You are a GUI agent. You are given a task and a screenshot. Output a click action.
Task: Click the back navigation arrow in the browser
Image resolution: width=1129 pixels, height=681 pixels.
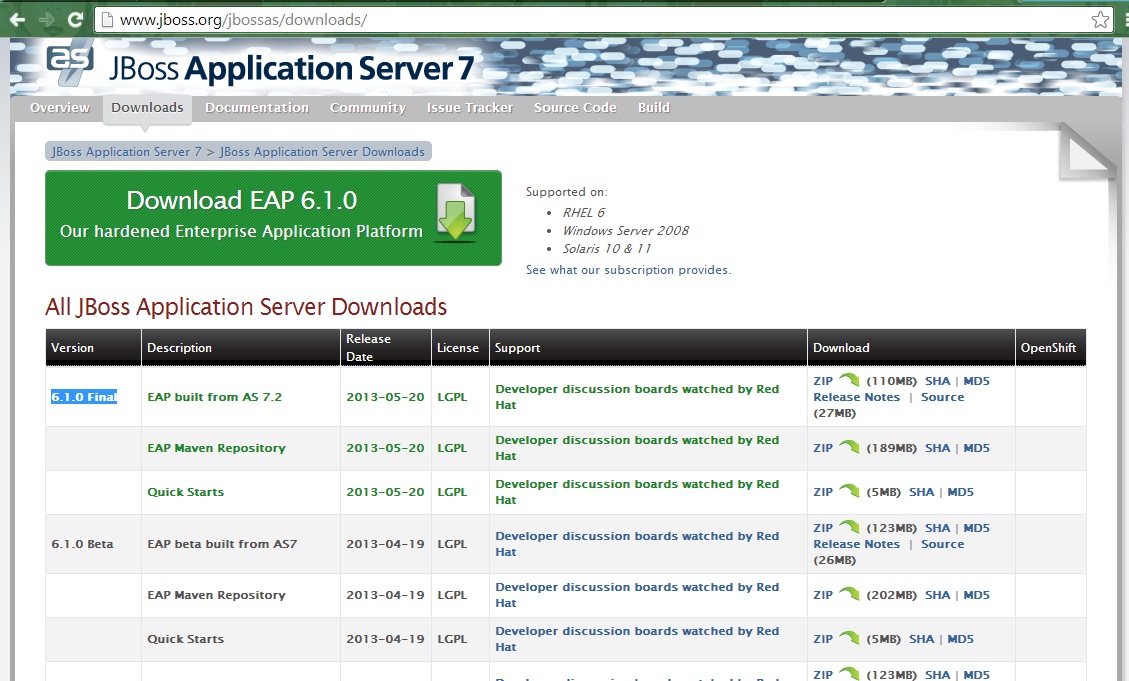pyautogui.click(x=16, y=18)
